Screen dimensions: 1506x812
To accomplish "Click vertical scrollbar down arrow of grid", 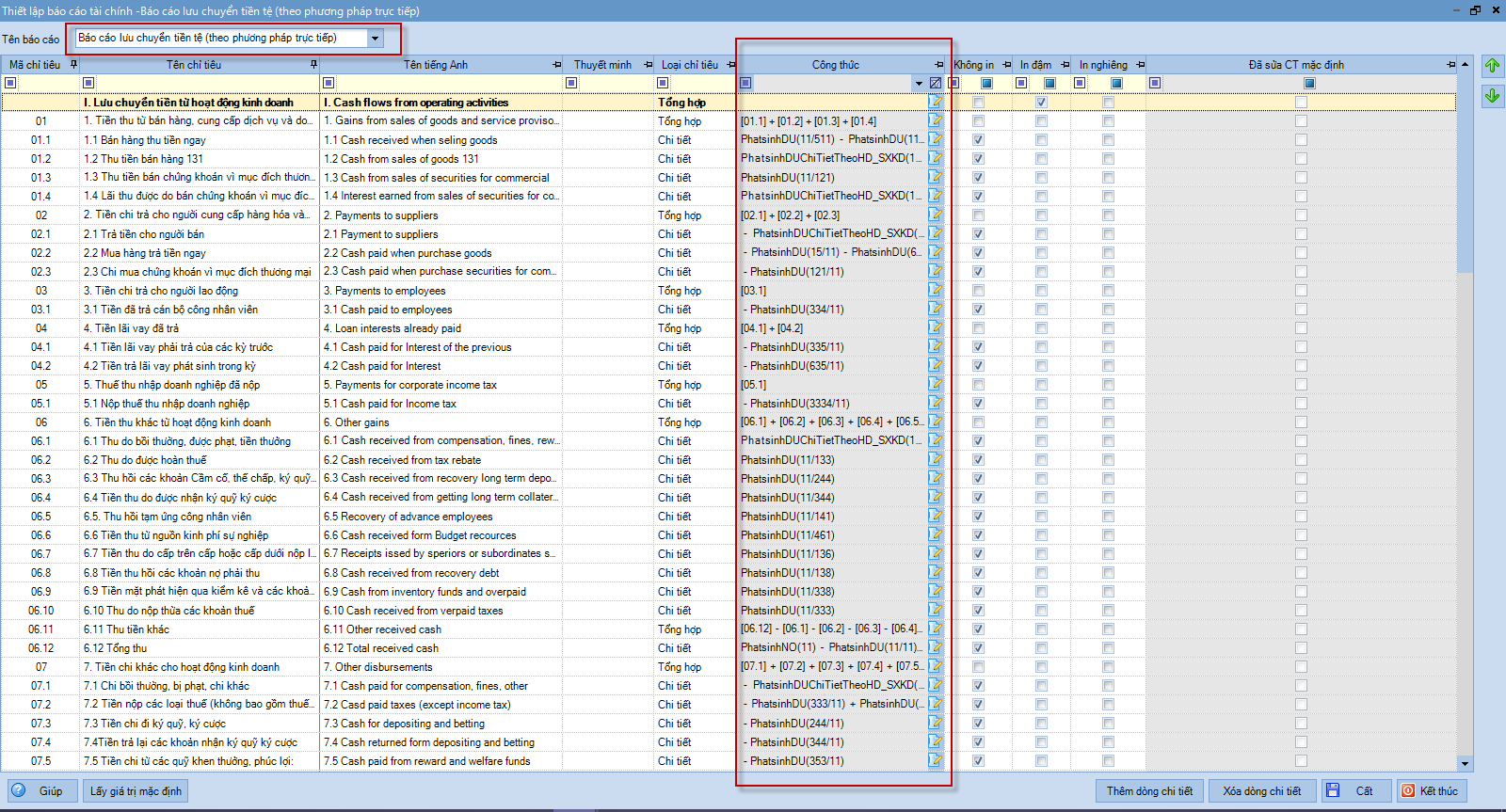I will (1465, 763).
